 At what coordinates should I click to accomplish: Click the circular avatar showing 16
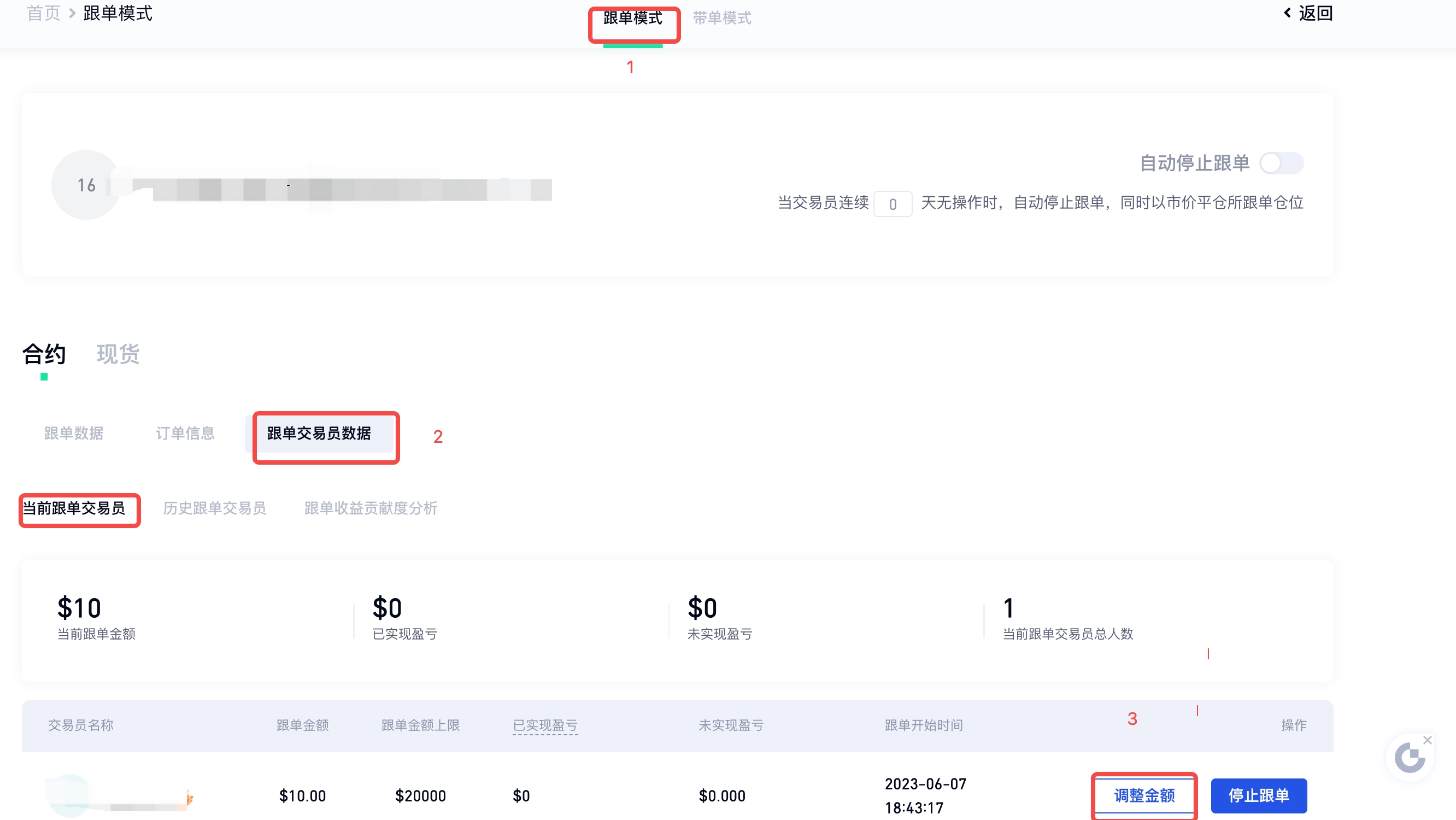[86, 185]
